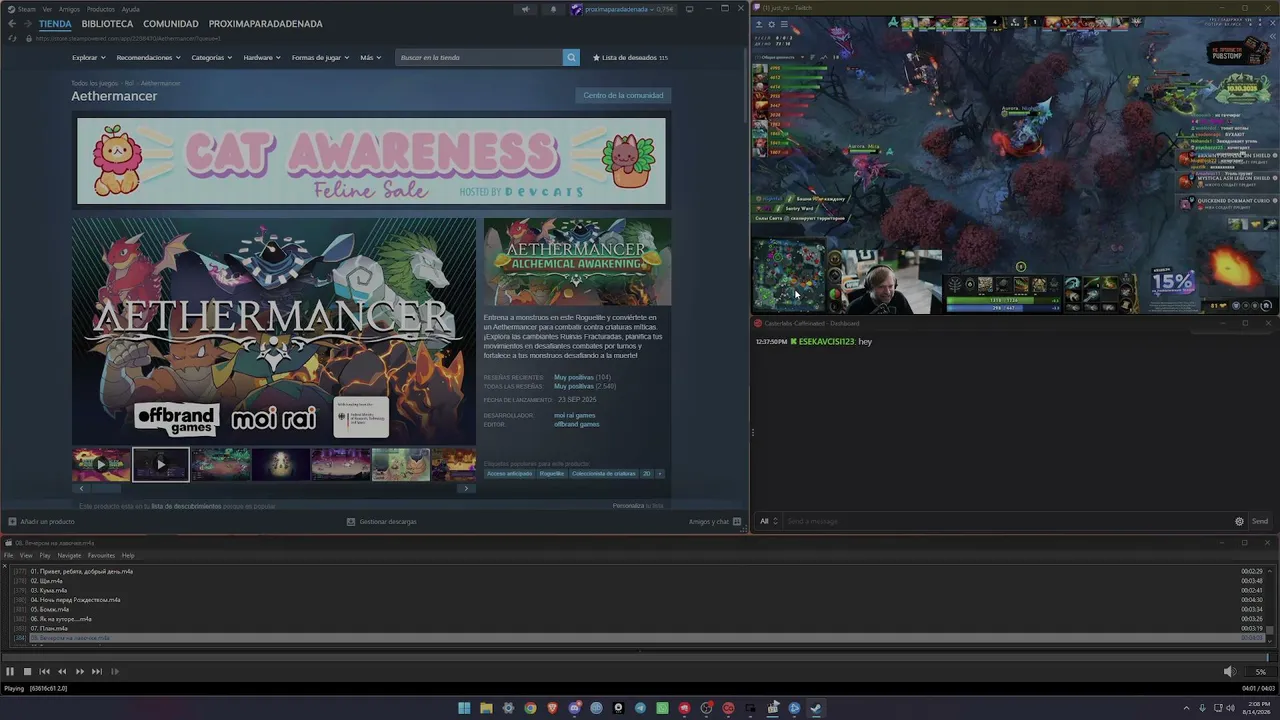Viewport: 1280px width, 720px height.
Task: Select track 02. Ща.m4a in playlist
Action: [x=46, y=581]
